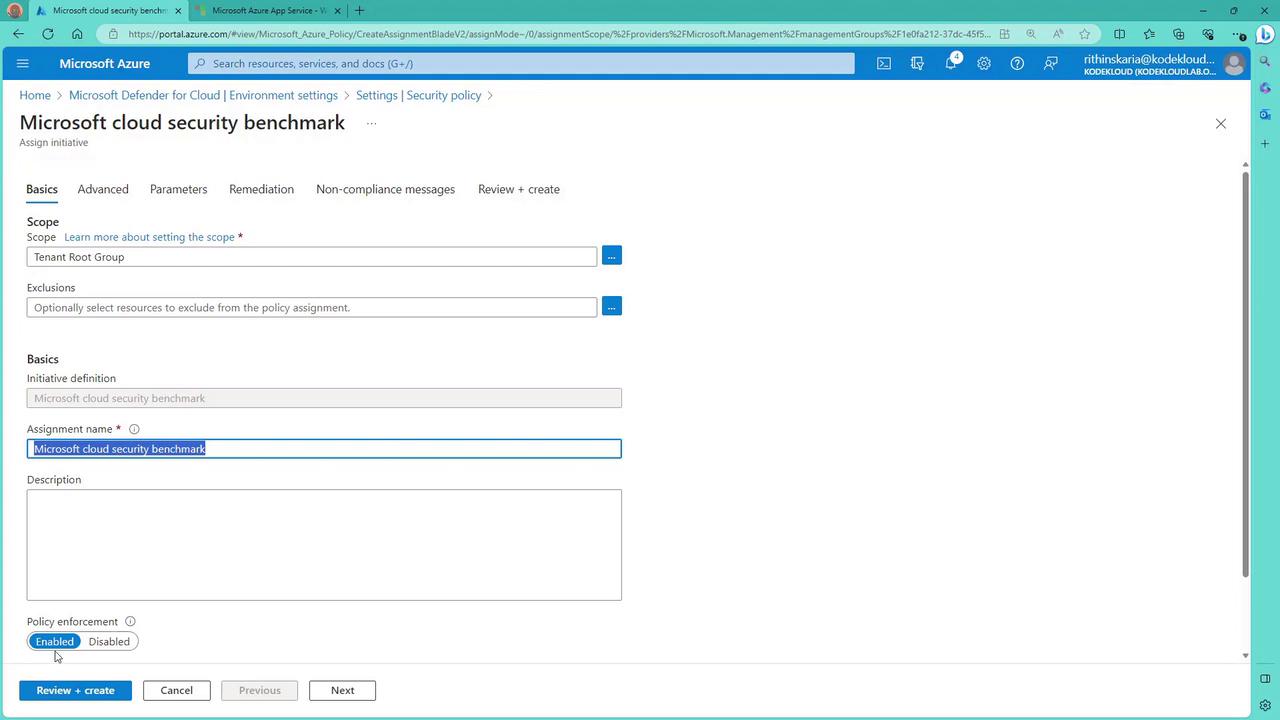Click the browser address bar URL
The width and height of the screenshot is (1280, 720).
pyautogui.click(x=560, y=34)
